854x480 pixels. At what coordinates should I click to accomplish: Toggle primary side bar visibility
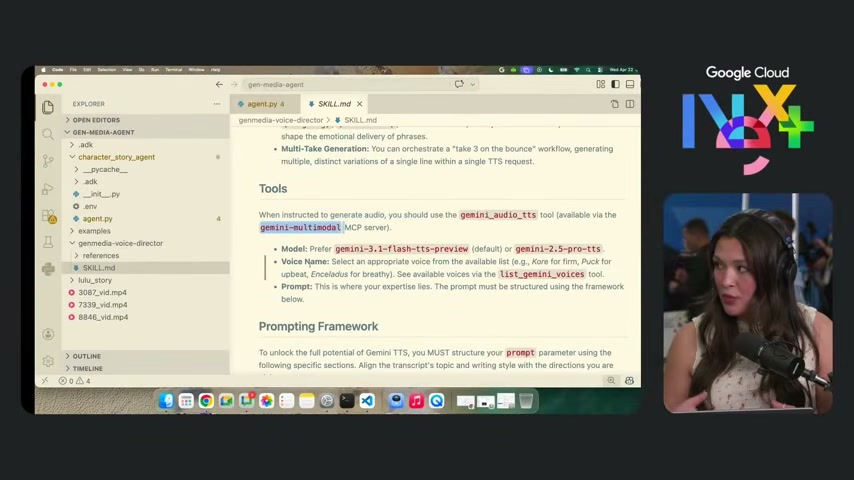tap(615, 84)
